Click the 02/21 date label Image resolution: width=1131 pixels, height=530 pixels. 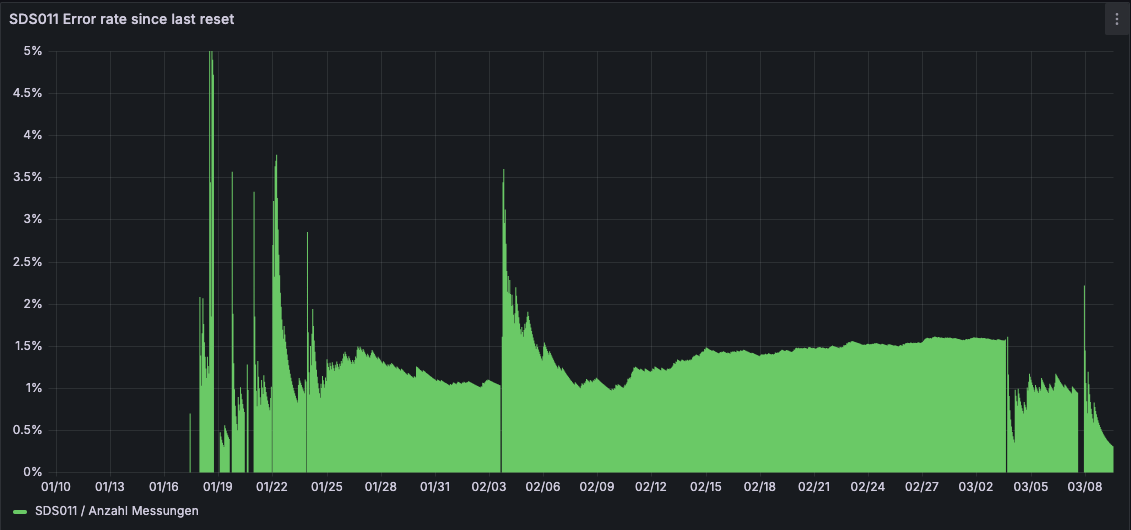click(814, 487)
